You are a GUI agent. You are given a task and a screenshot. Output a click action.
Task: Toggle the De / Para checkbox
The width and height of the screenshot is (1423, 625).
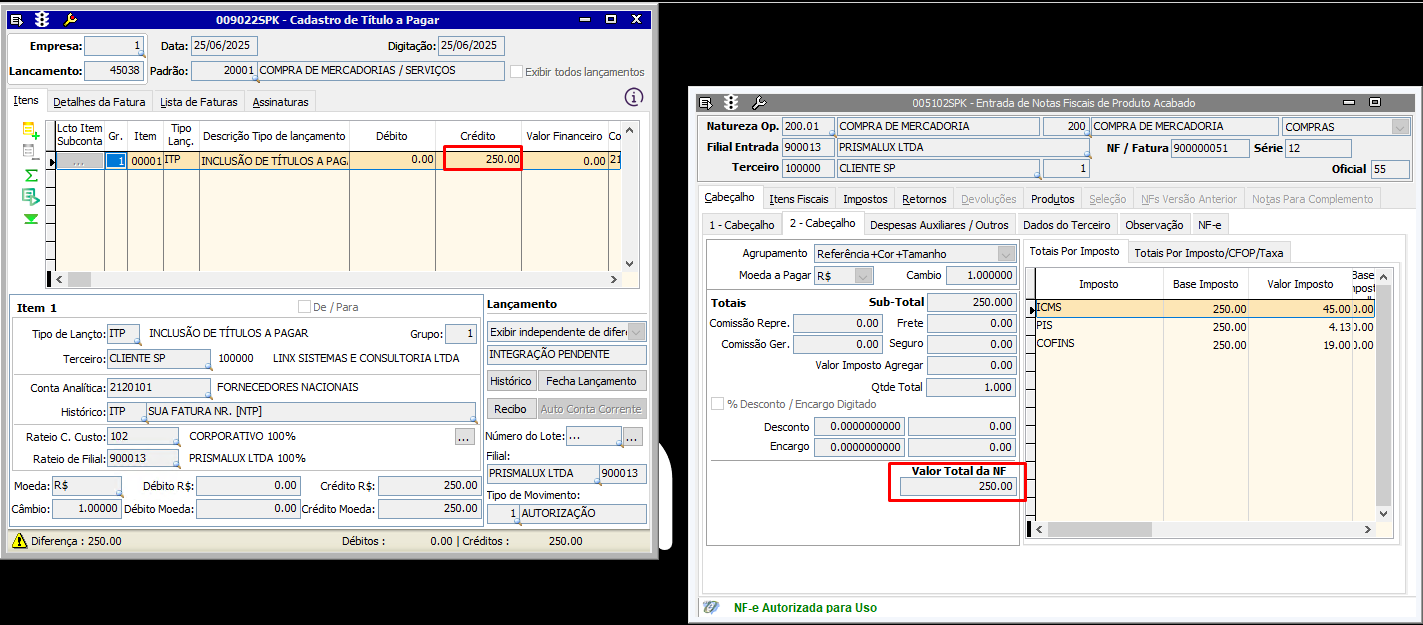pos(304,306)
